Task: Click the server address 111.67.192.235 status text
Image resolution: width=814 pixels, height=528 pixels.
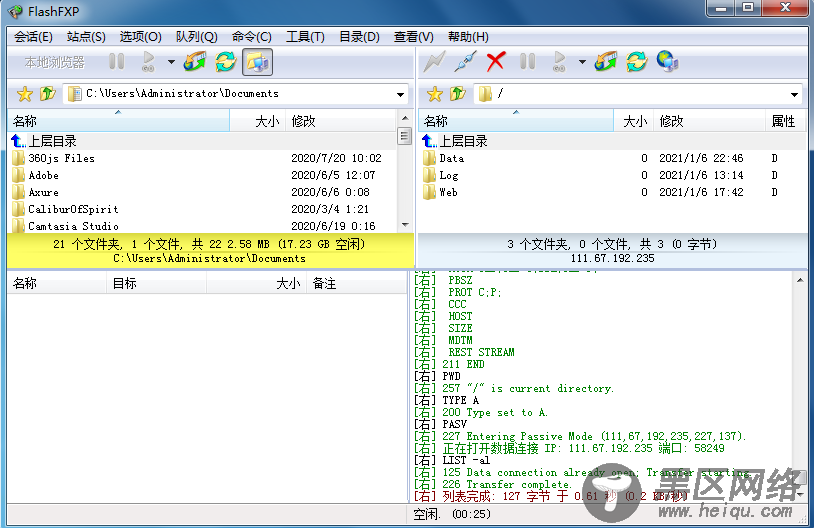Action: 613,258
